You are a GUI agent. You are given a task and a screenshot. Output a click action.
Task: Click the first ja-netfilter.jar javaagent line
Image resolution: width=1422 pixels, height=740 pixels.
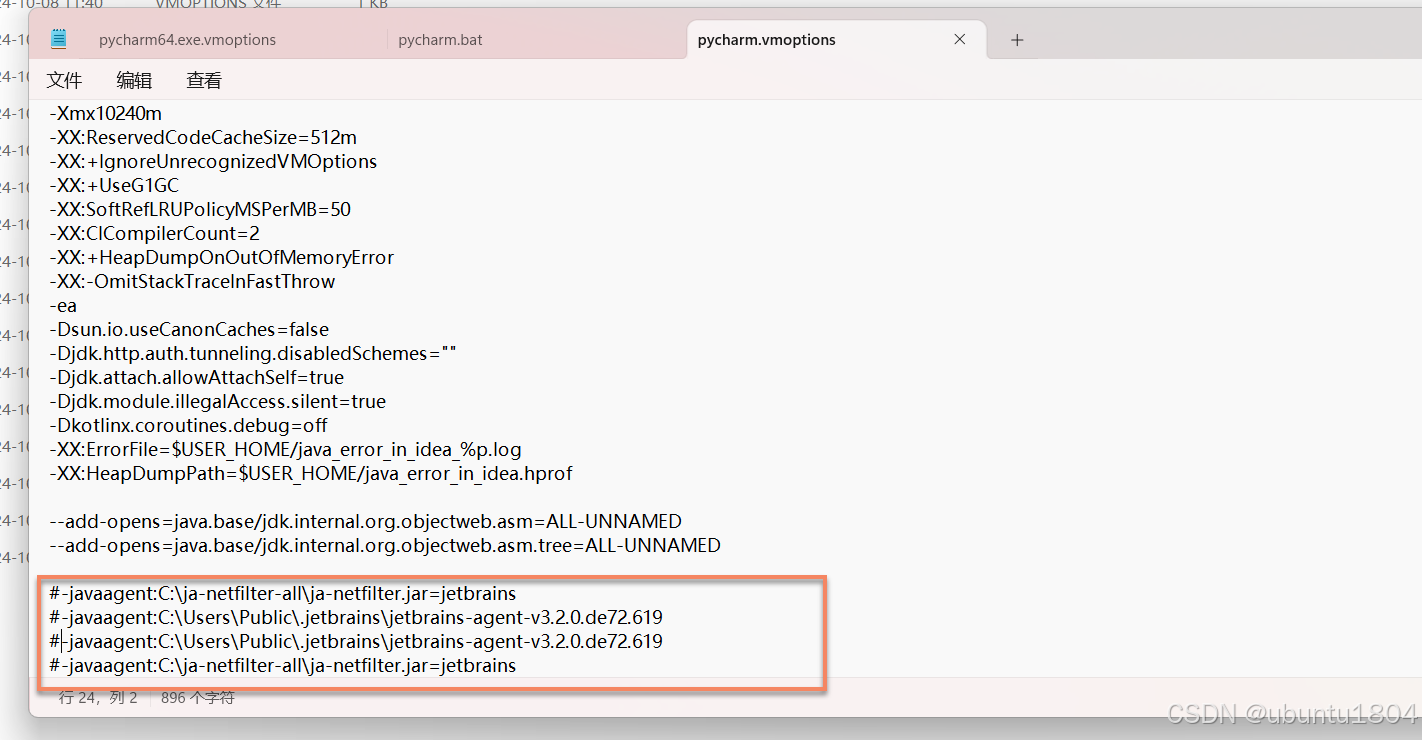click(x=283, y=593)
